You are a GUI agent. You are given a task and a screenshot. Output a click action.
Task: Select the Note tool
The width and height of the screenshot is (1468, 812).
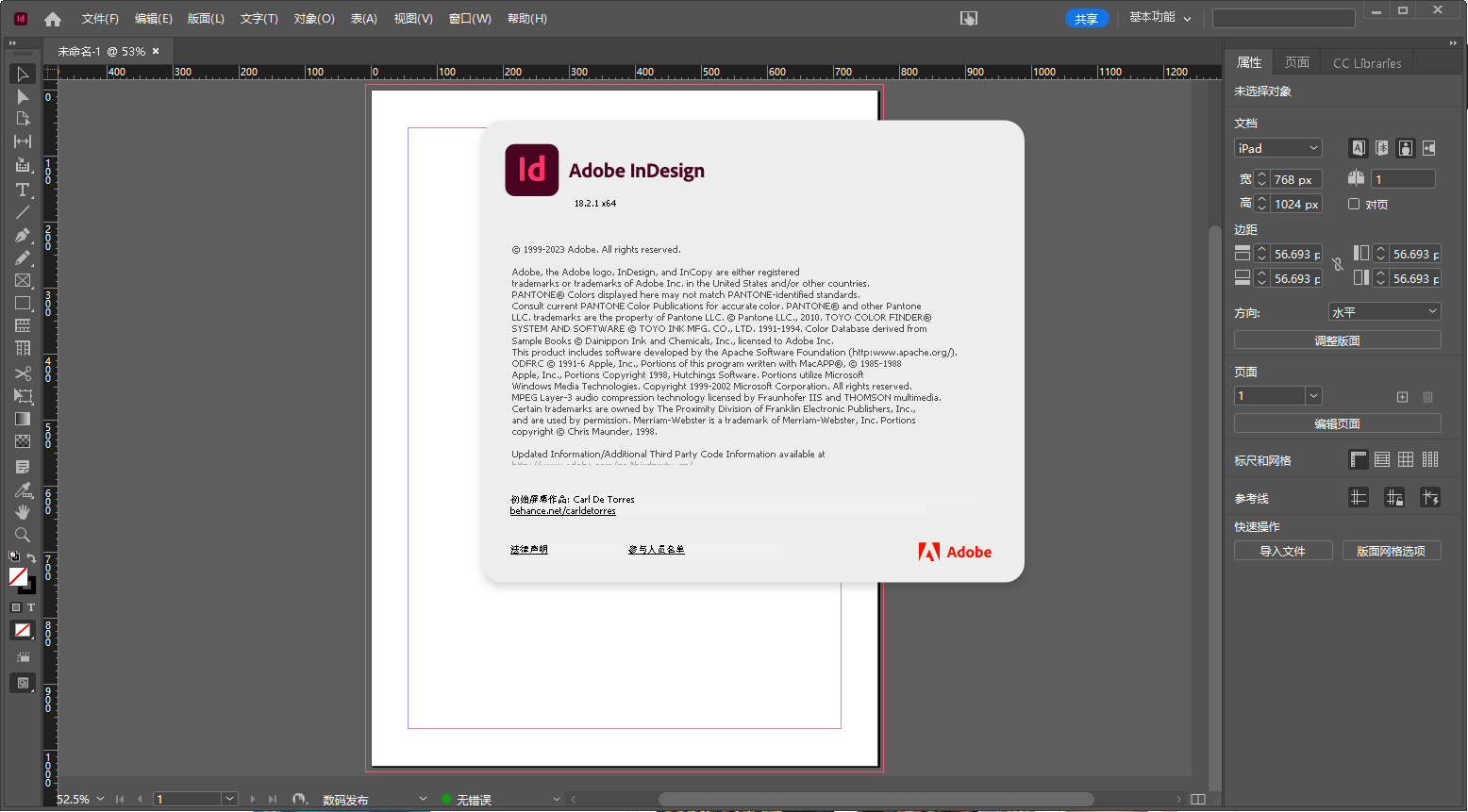click(23, 467)
